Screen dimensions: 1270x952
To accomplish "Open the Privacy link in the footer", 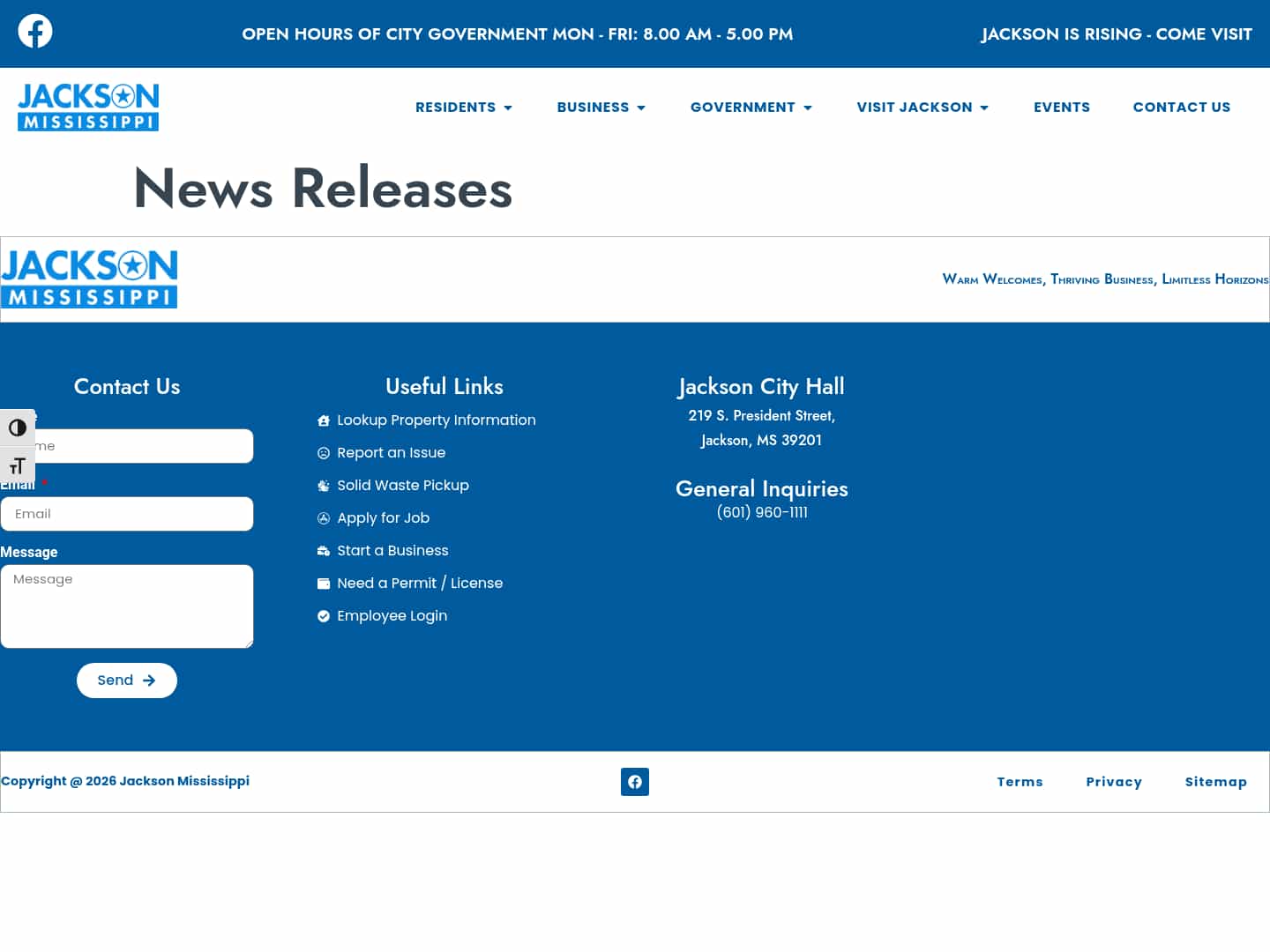I will click(x=1114, y=782).
